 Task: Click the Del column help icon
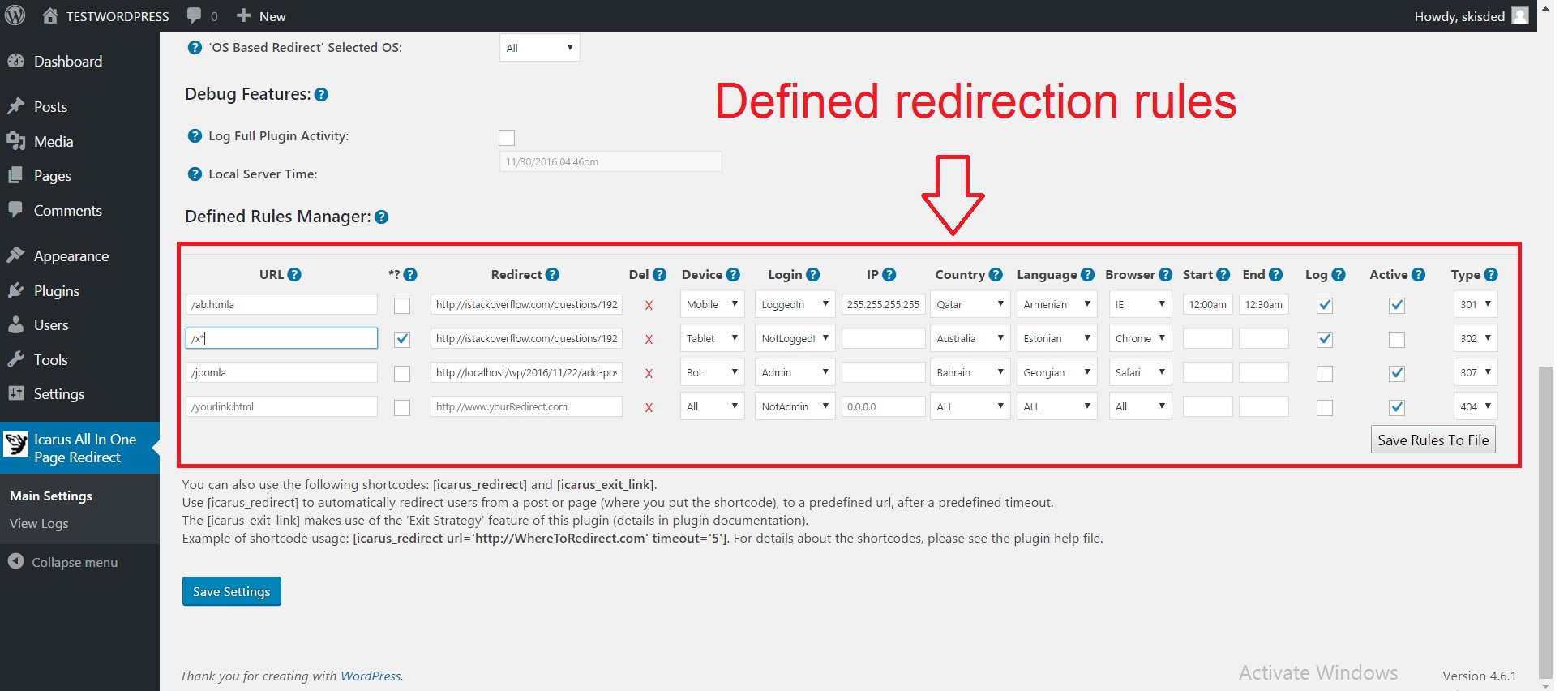(x=659, y=275)
